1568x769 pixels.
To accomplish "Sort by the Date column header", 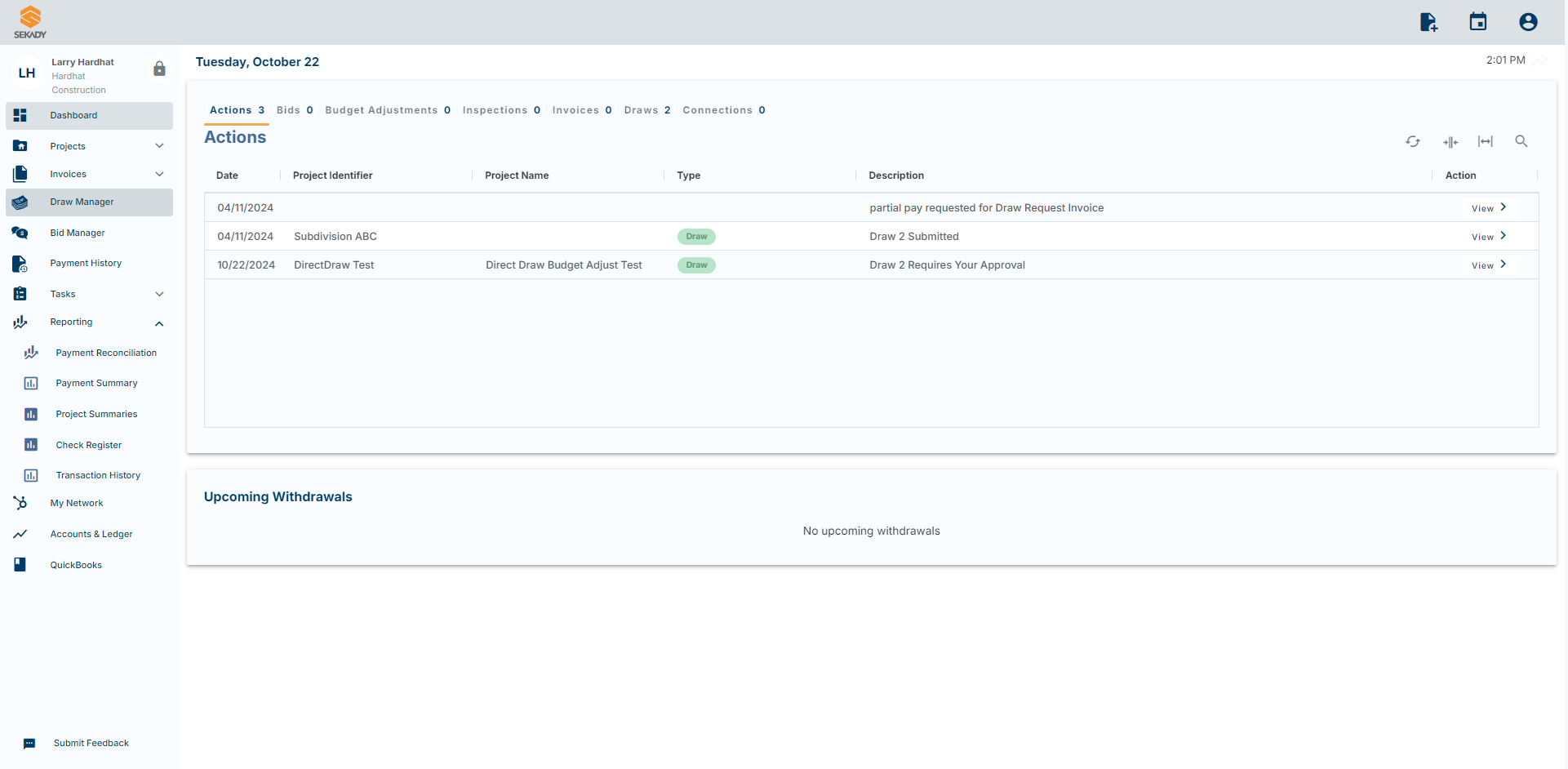I will pyautogui.click(x=227, y=176).
